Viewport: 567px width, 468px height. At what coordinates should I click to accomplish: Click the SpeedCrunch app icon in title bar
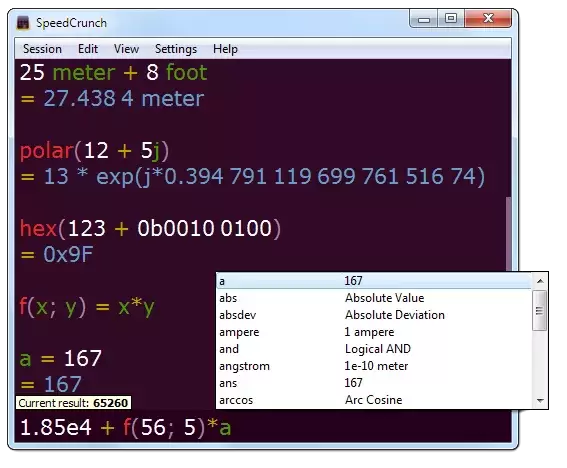click(x=23, y=23)
